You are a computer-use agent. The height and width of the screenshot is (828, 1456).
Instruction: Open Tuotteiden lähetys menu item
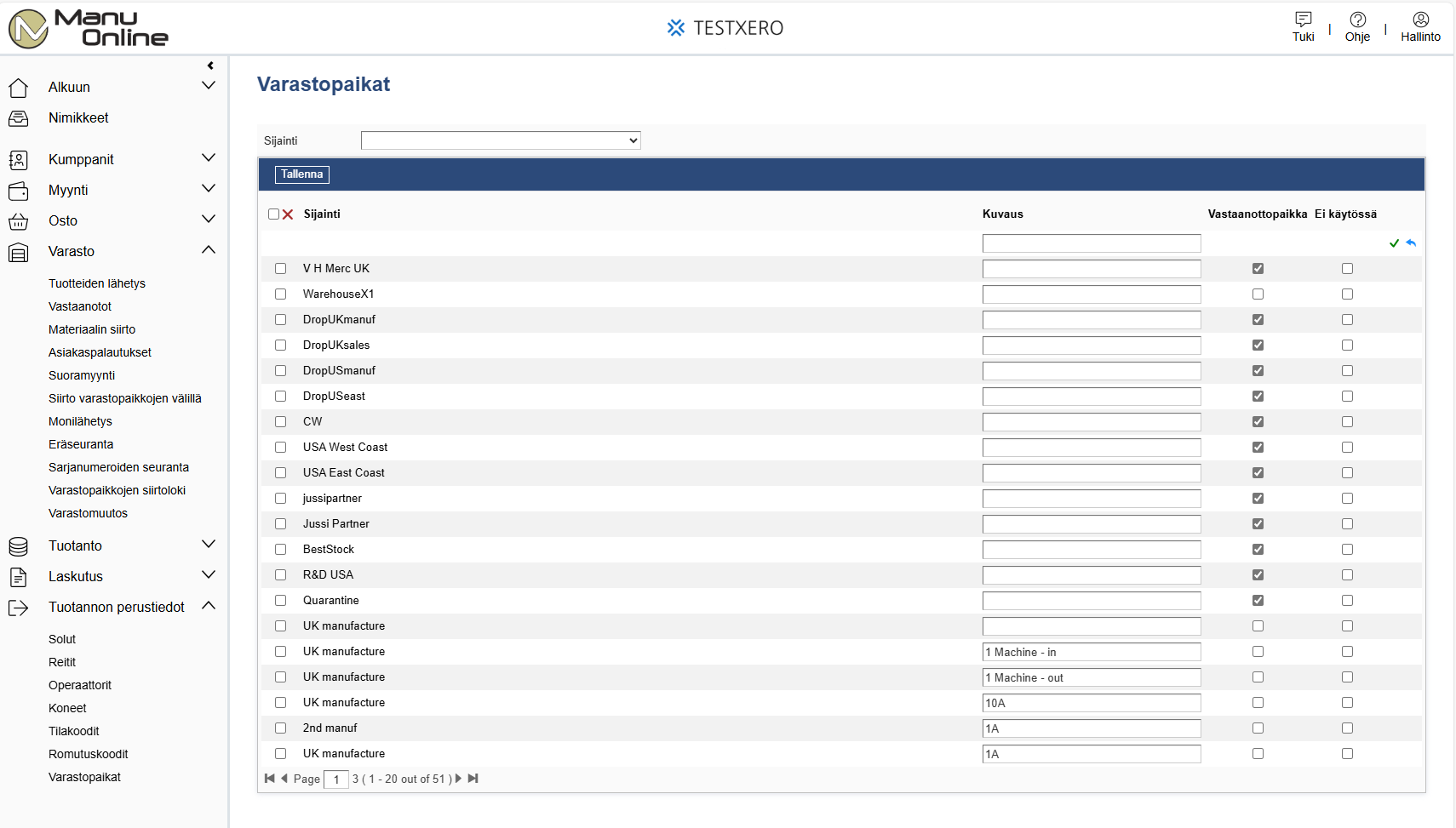click(97, 283)
